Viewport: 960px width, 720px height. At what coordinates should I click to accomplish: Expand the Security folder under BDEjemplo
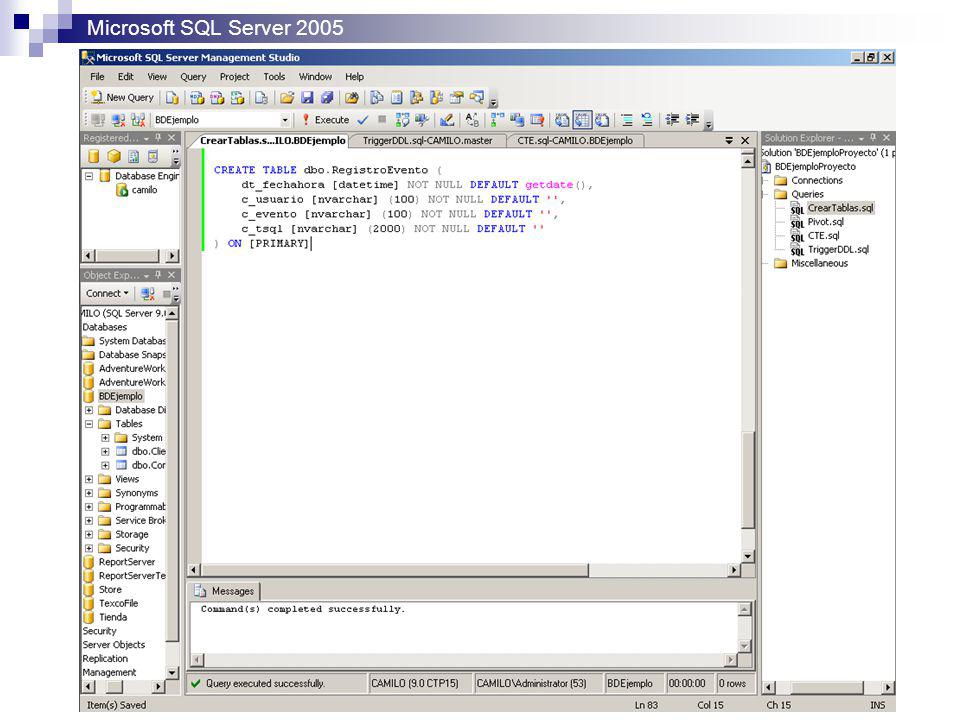(89, 549)
